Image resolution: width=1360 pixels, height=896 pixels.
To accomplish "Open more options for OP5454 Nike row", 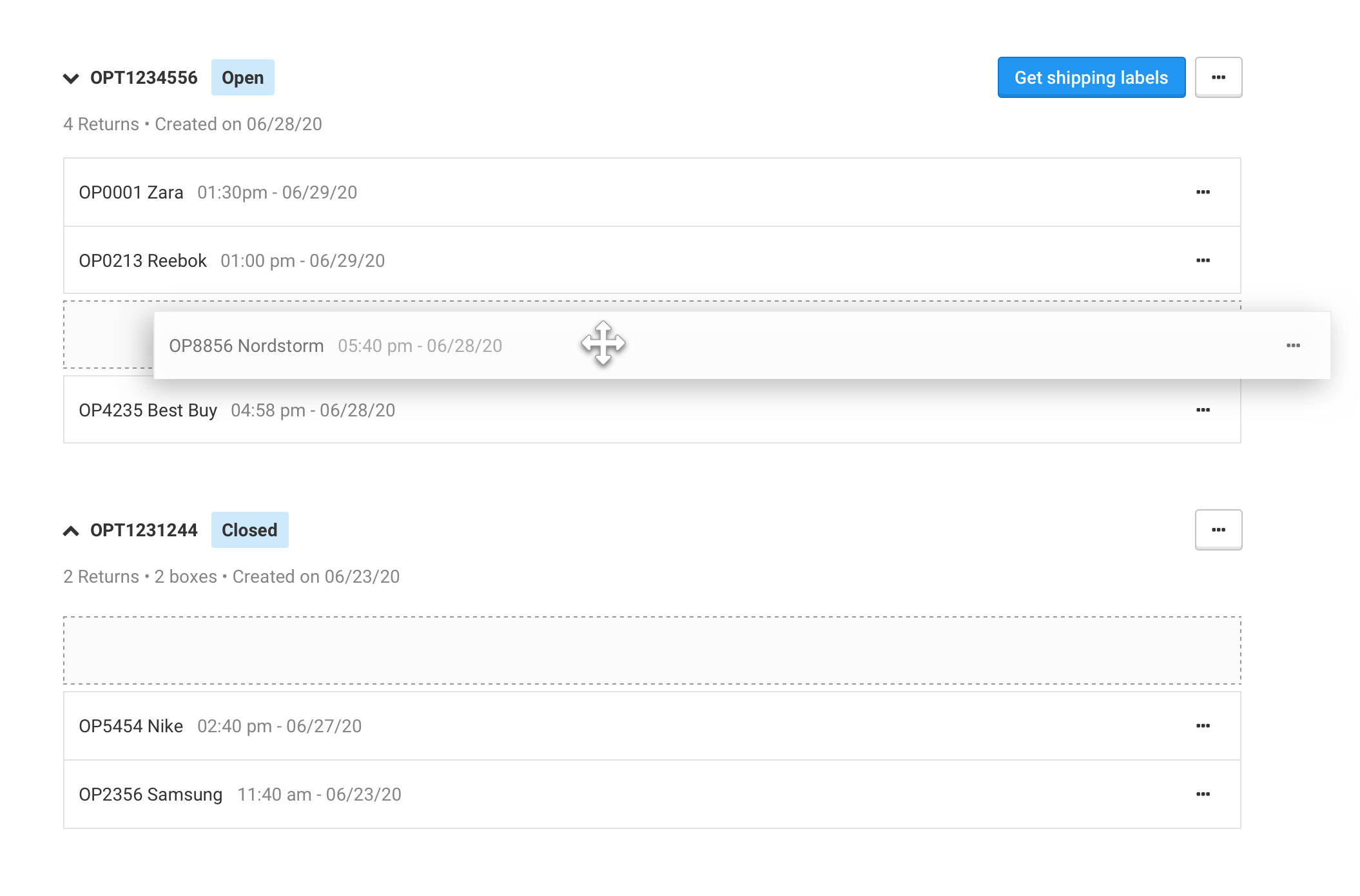I will [x=1203, y=726].
